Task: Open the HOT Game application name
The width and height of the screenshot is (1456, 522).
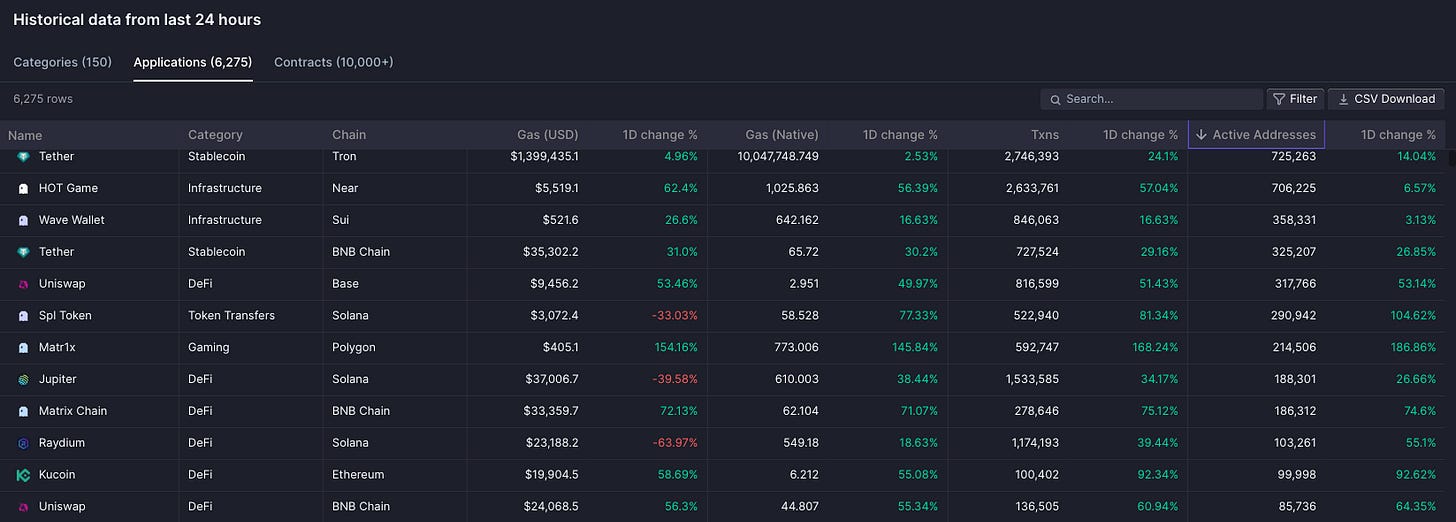Action: click(x=68, y=188)
